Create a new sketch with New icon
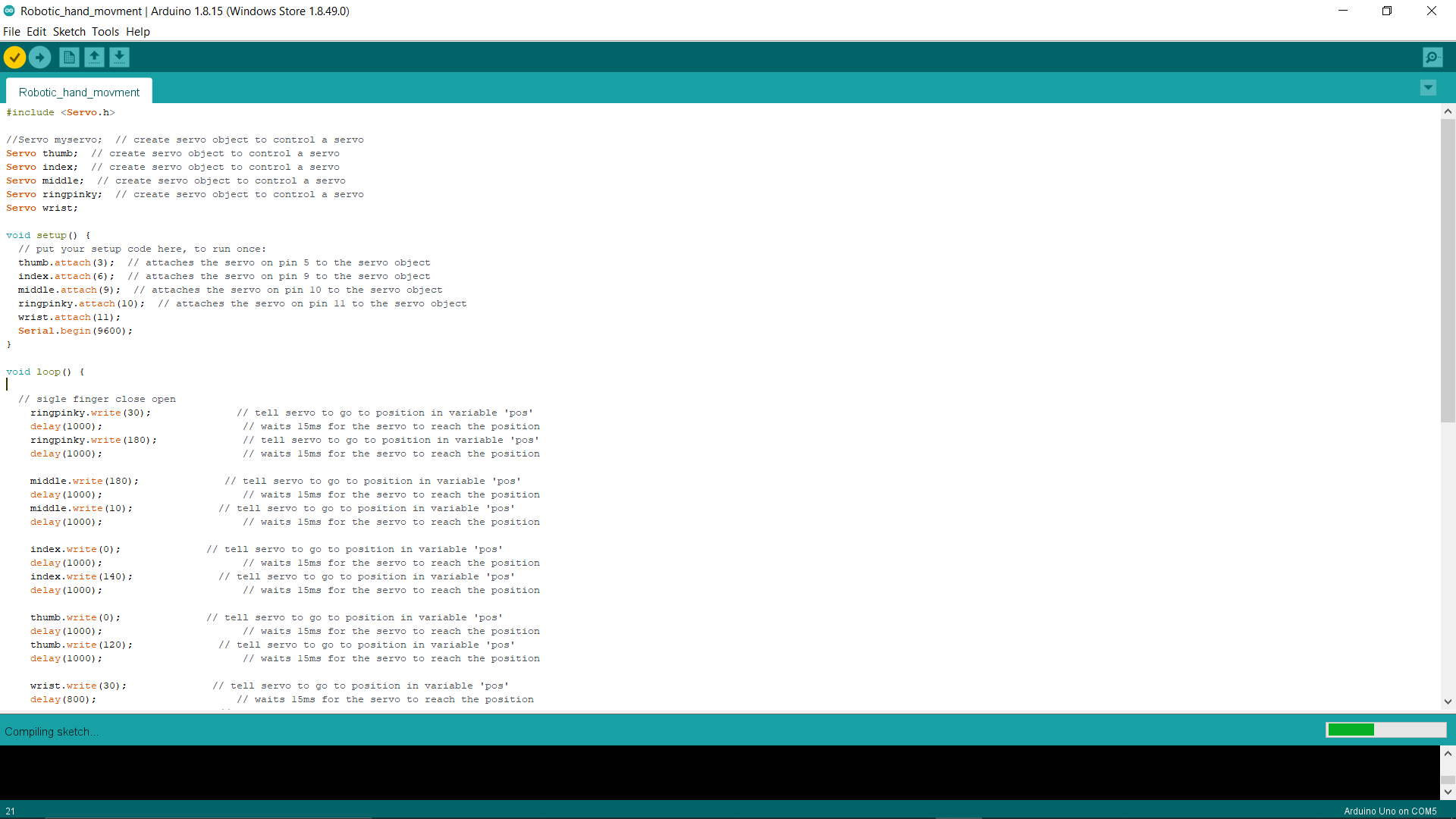The height and width of the screenshot is (819, 1456). tap(69, 58)
